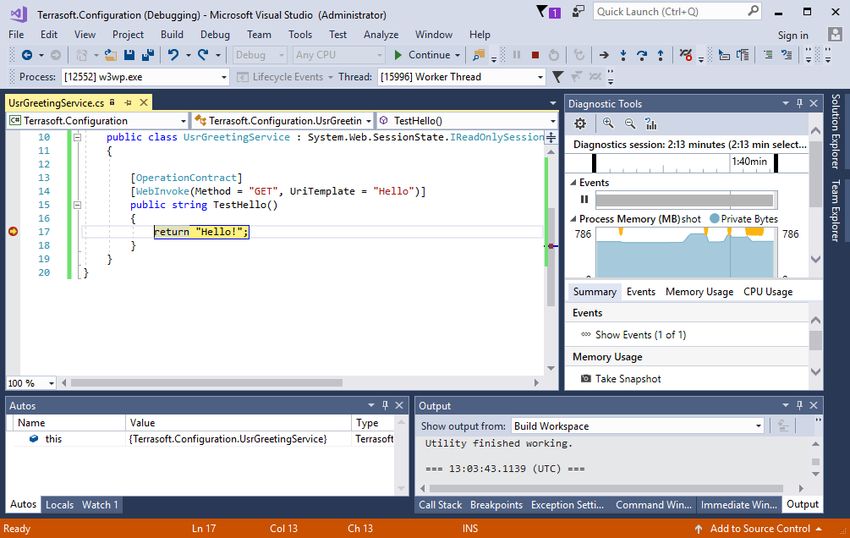The image size is (850, 538).
Task: Click the Redo arrow icon
Action: 203,55
